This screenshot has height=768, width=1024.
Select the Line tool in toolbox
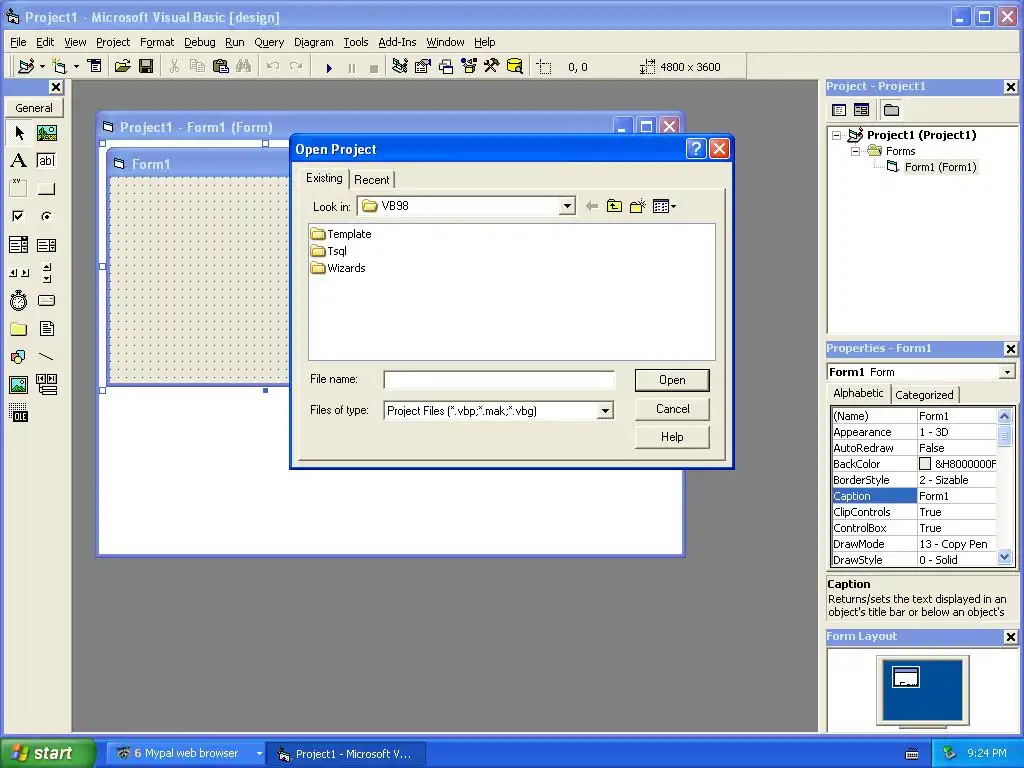pyautogui.click(x=46, y=357)
